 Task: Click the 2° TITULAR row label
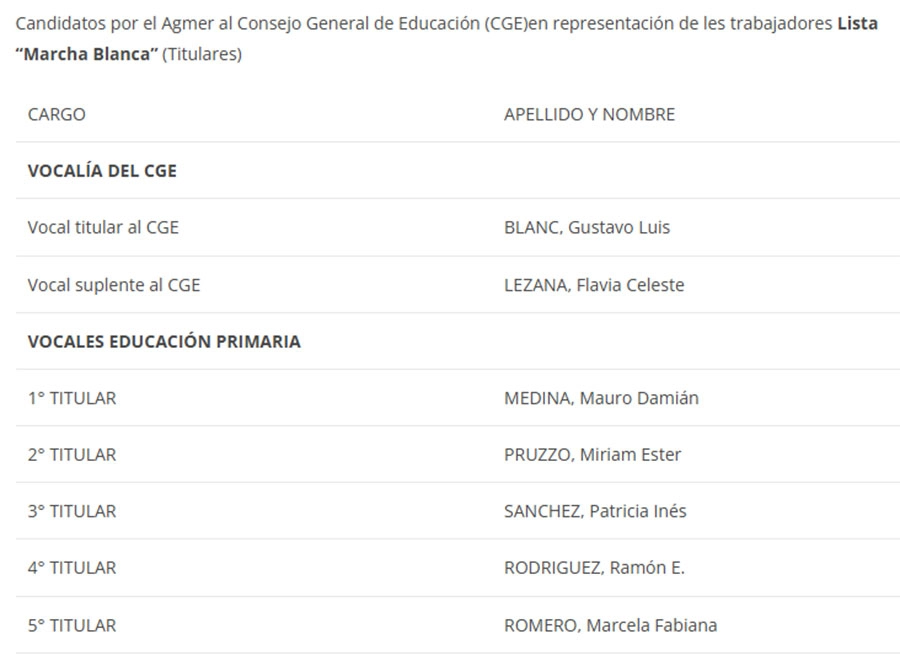click(x=72, y=454)
